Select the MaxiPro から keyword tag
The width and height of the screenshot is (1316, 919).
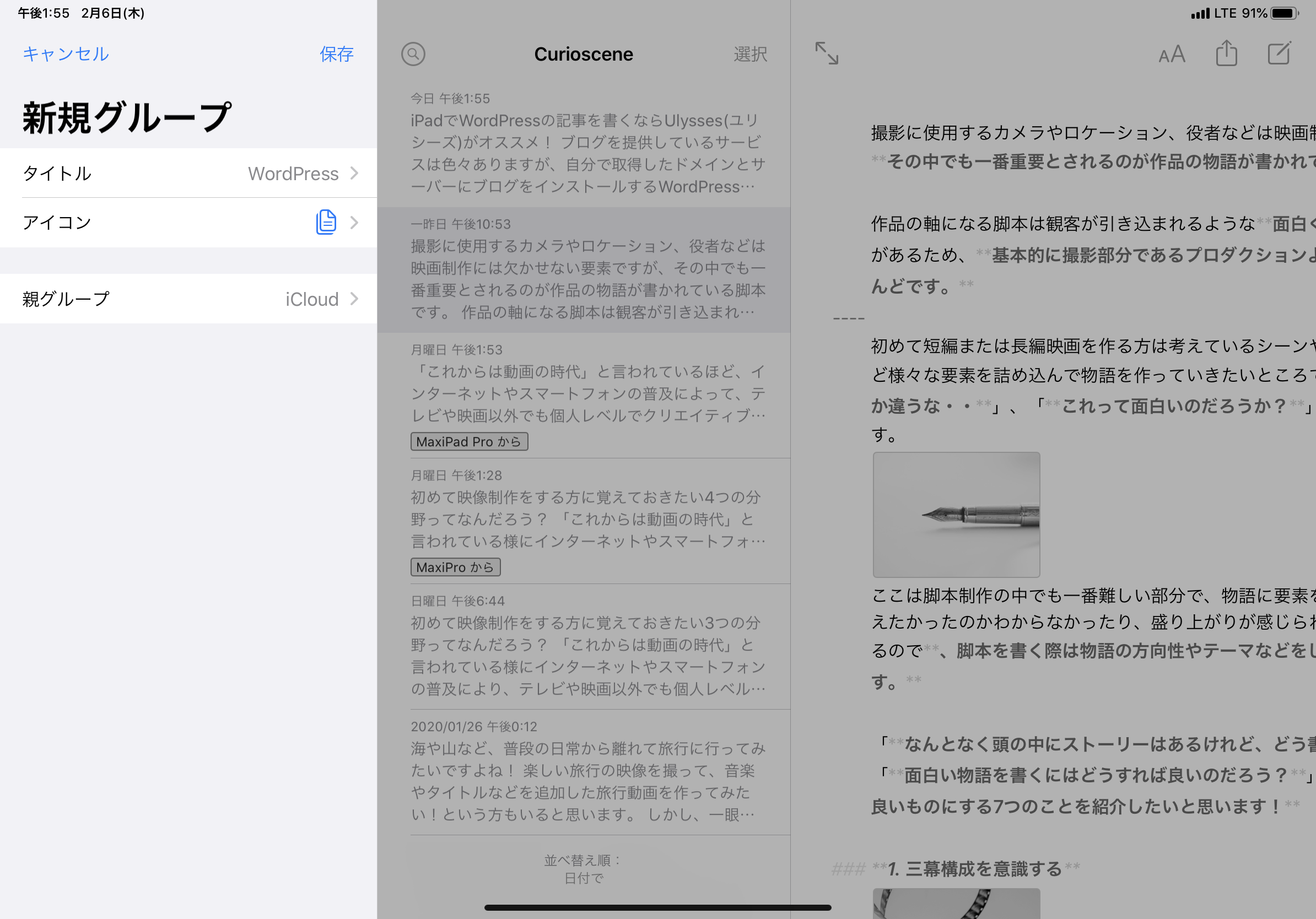pos(455,567)
